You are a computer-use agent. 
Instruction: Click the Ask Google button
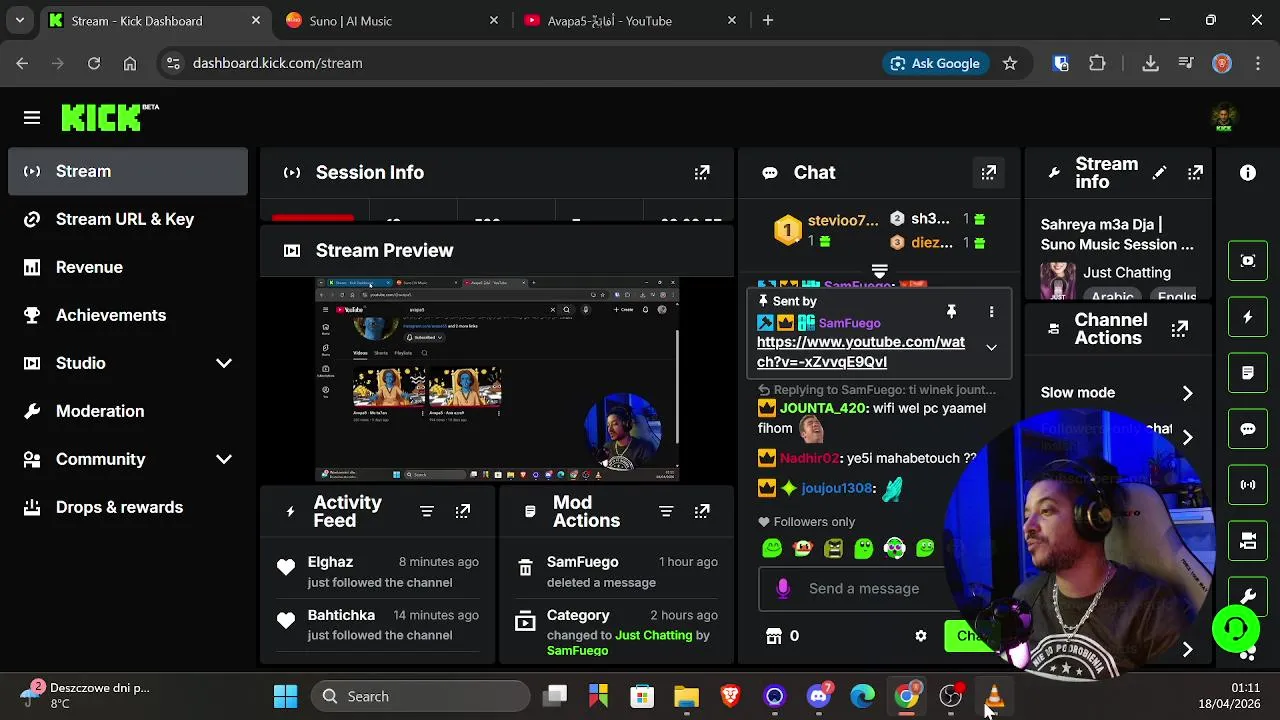[x=935, y=63]
